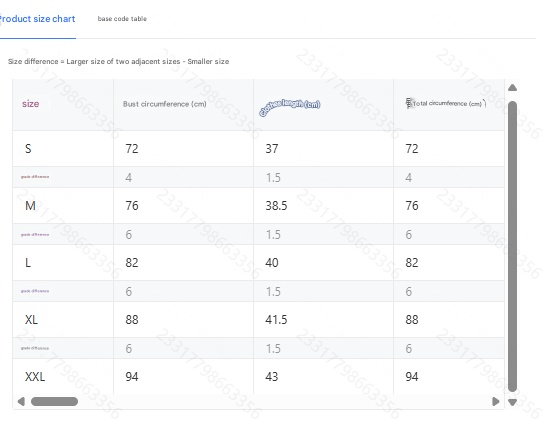This screenshot has width=544, height=423.
Task: Click the scroll down arrow icon
Action: (x=512, y=403)
